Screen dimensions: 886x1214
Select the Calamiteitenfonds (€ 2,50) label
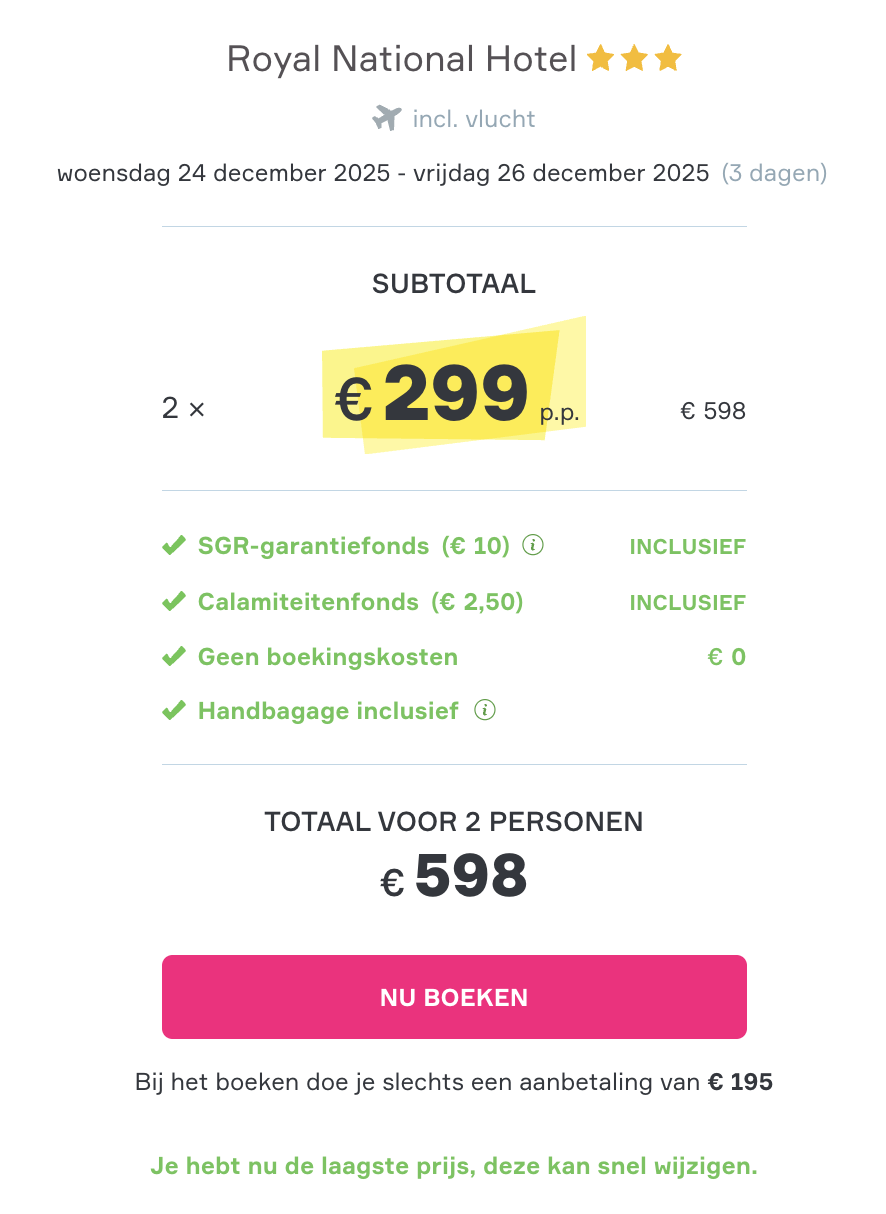[x=361, y=602]
